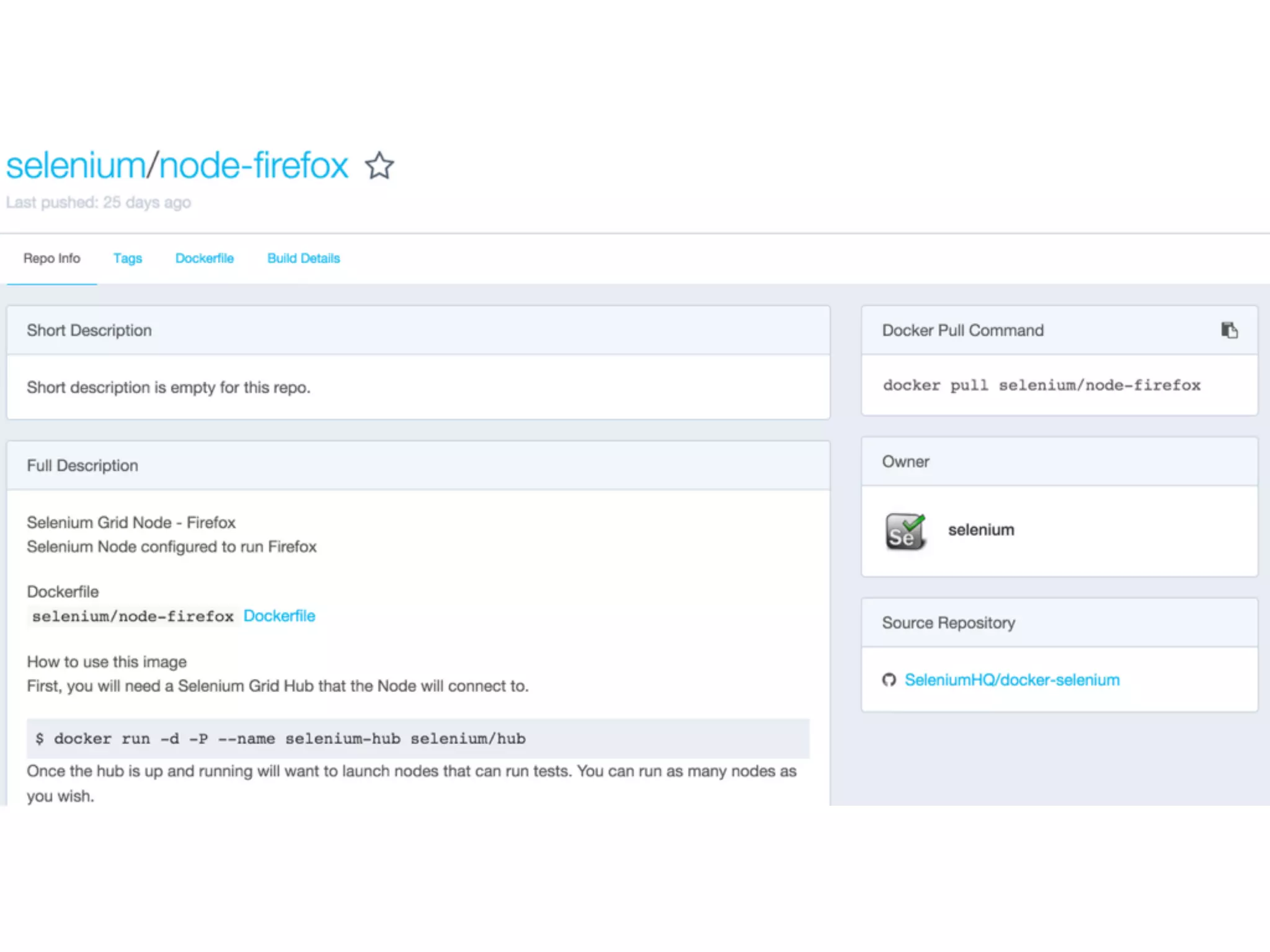This screenshot has width=1270, height=952.
Task: Star the selenium/node-firefox repository
Action: point(379,166)
